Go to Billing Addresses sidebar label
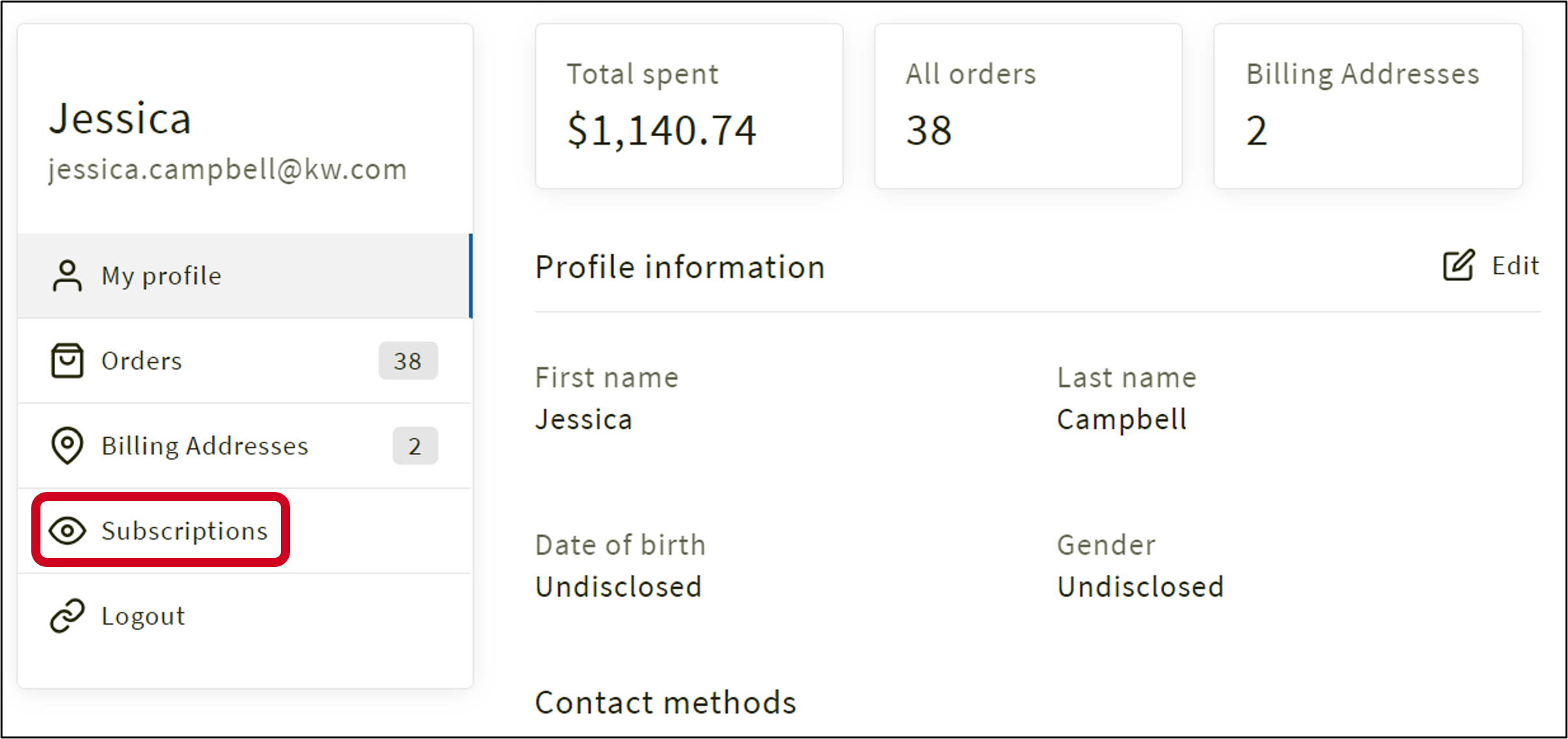This screenshot has width=1568, height=739. 205,446
